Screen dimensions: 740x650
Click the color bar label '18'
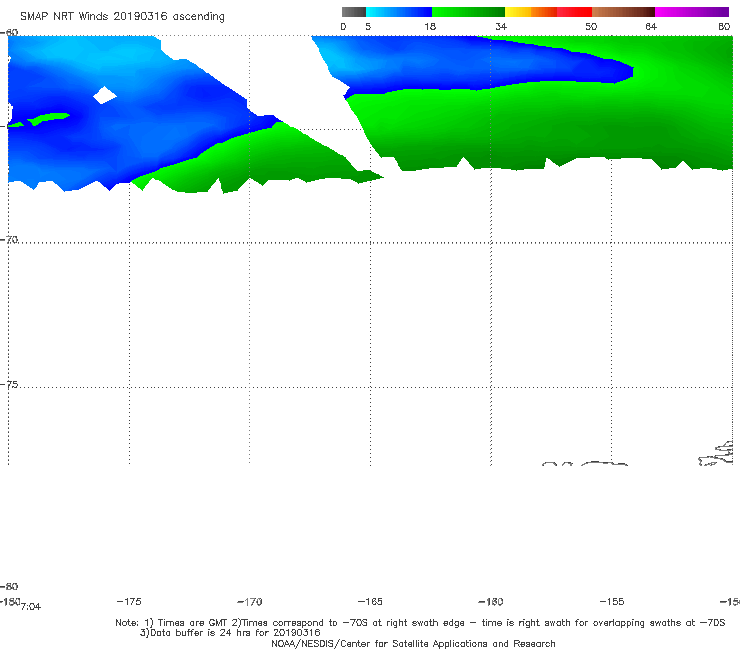point(430,27)
